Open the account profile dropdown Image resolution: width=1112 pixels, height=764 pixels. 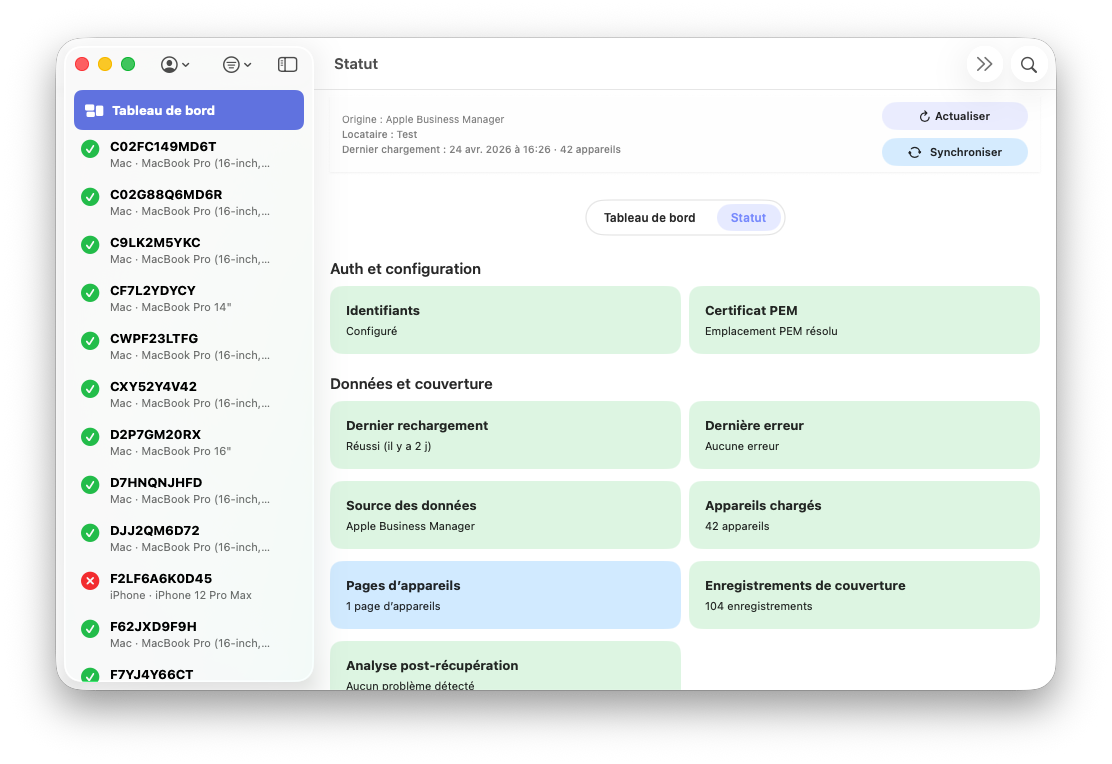click(175, 64)
